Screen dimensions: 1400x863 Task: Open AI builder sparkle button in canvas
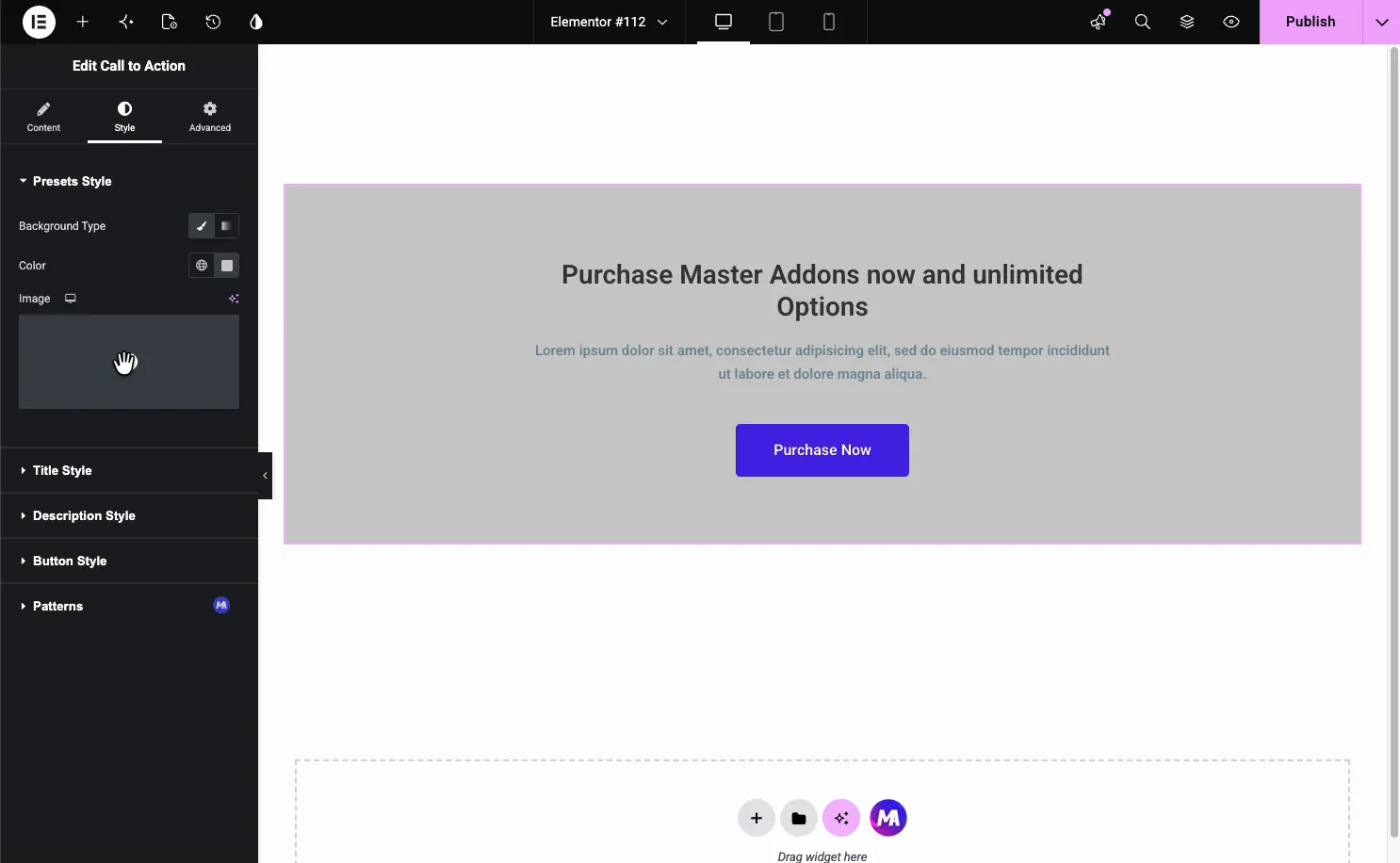click(x=841, y=818)
